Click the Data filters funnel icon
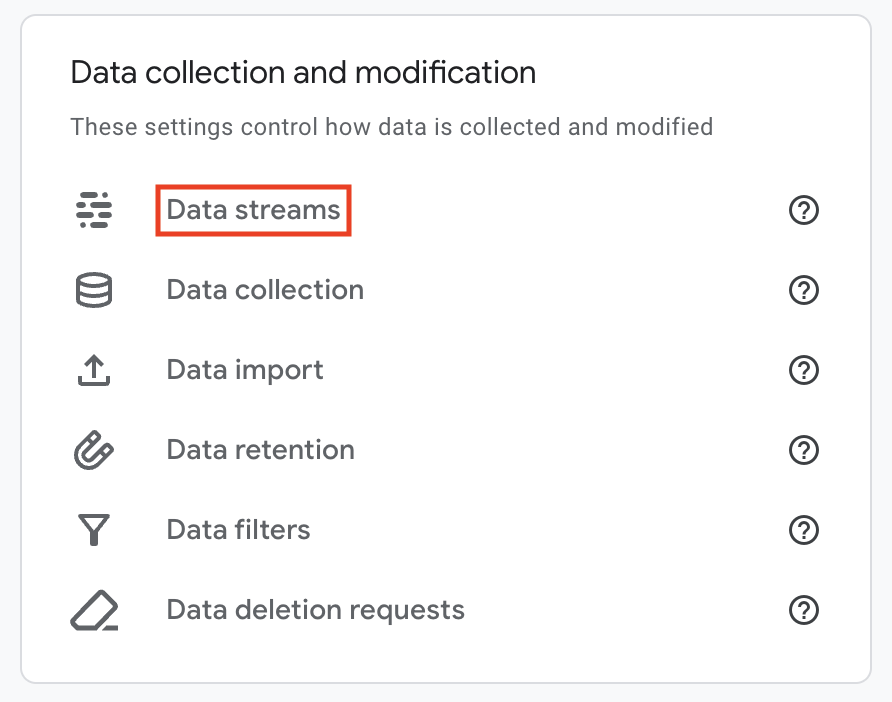Viewport: 892px width, 702px height. pyautogui.click(x=93, y=530)
